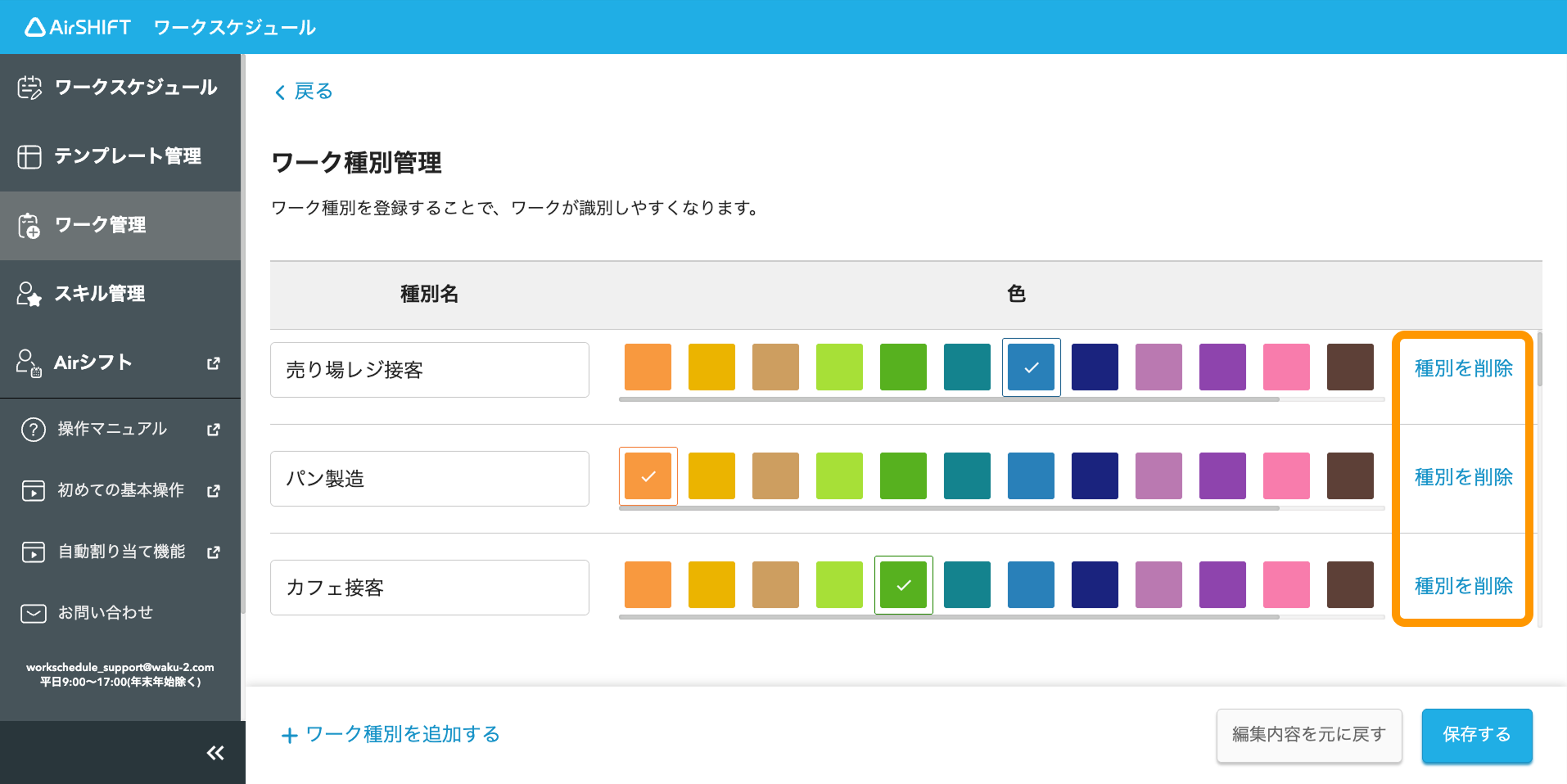The width and height of the screenshot is (1567, 784).
Task: Click external link icon beside 初めての基本操作
Action: tap(214, 490)
